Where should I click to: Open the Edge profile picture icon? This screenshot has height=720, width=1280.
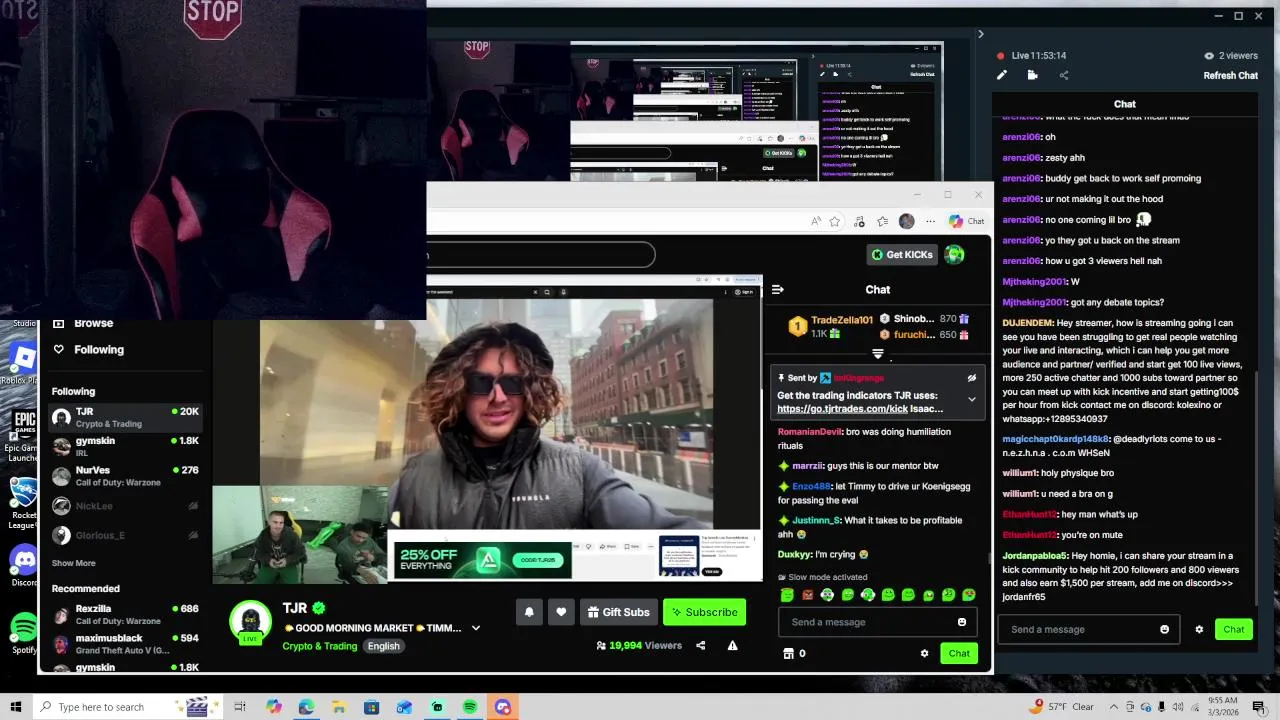906,221
